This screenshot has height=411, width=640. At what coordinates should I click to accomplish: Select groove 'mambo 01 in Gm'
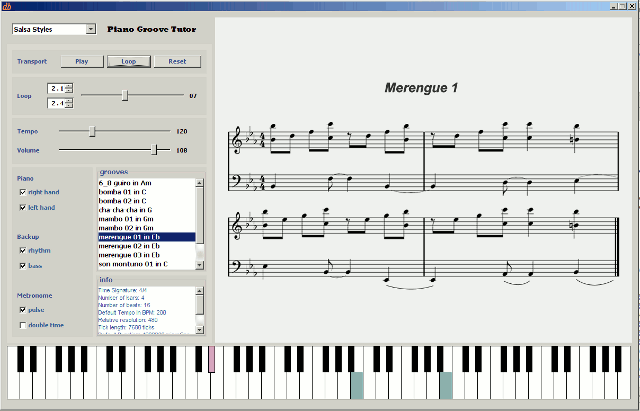point(147,219)
